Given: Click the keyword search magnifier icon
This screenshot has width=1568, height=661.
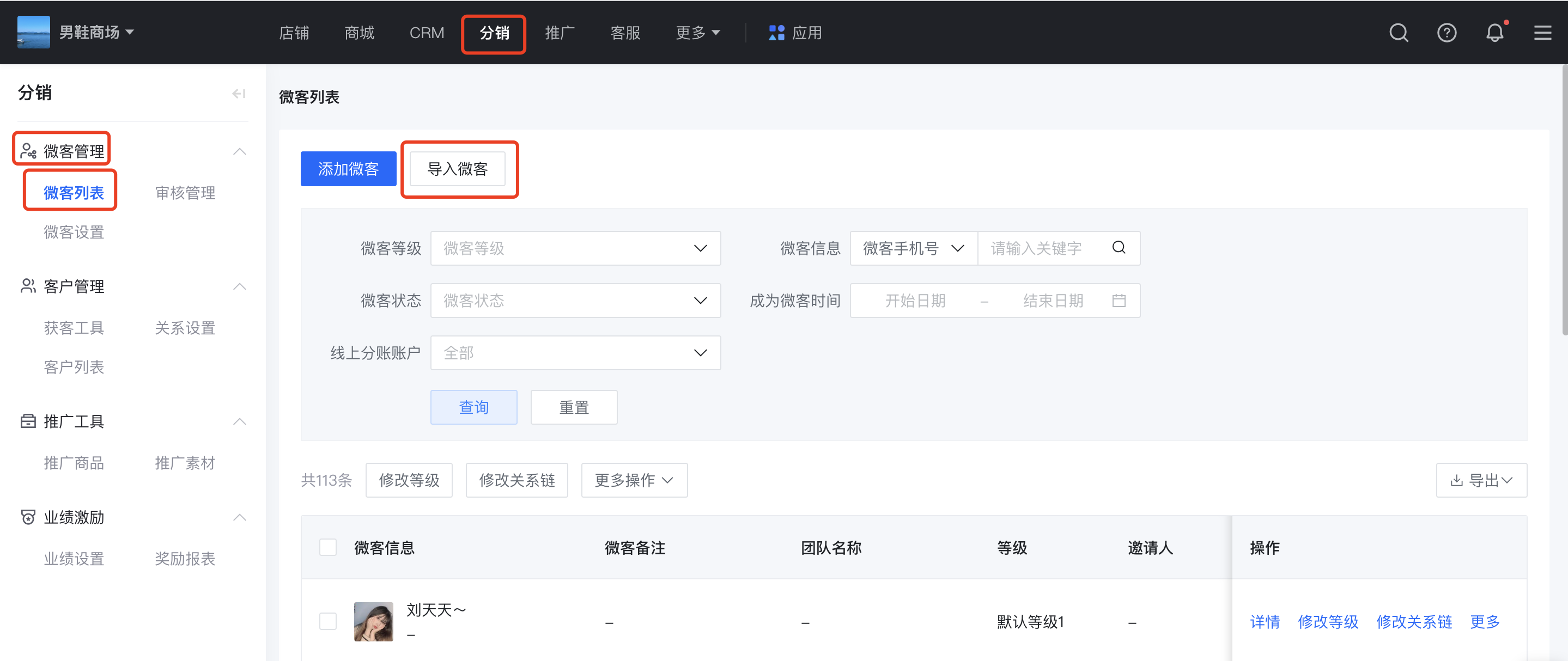Looking at the screenshot, I should [x=1118, y=248].
